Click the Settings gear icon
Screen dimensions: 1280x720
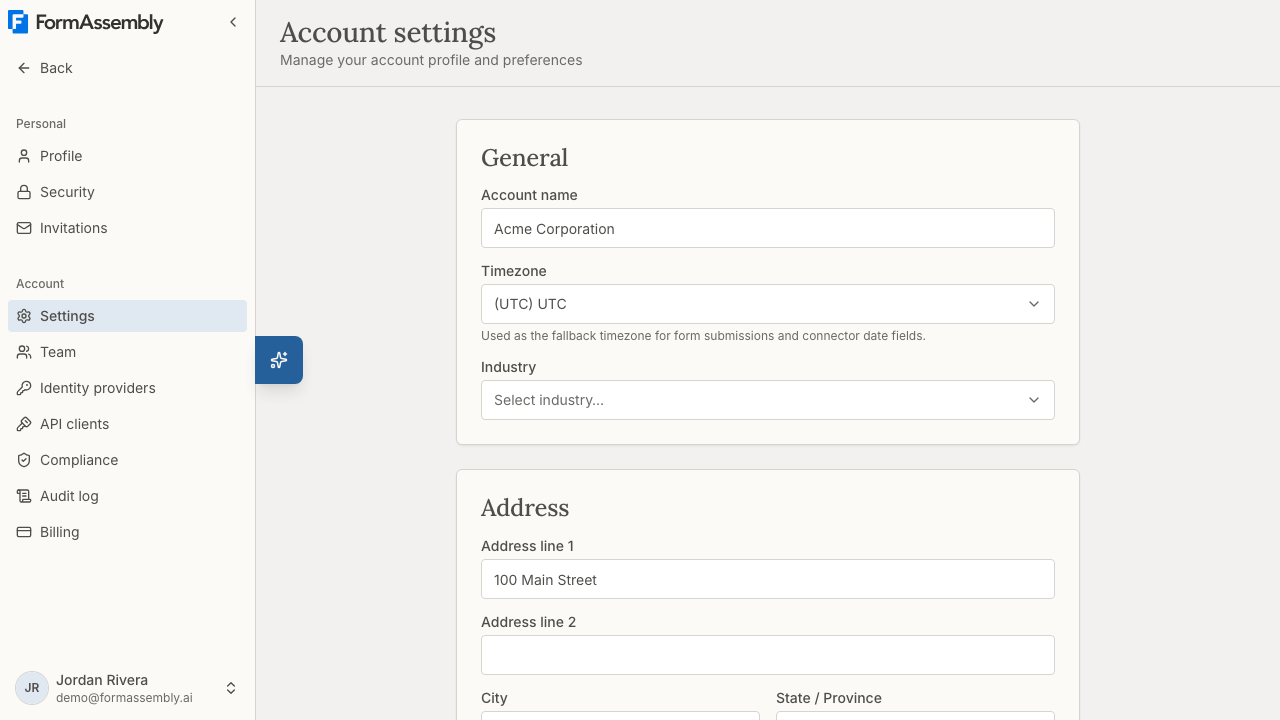click(24, 316)
